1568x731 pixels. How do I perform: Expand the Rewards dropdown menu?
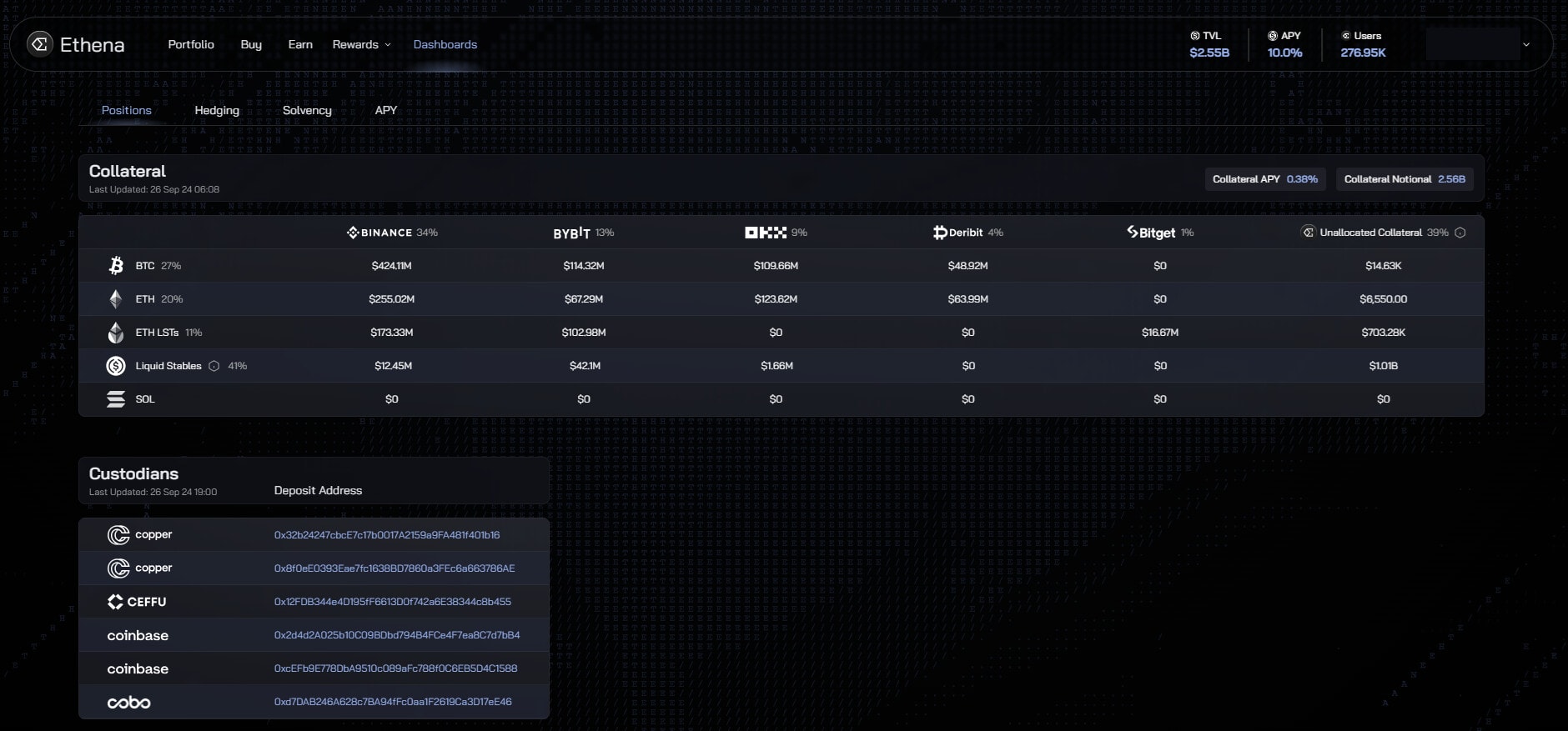point(361,44)
